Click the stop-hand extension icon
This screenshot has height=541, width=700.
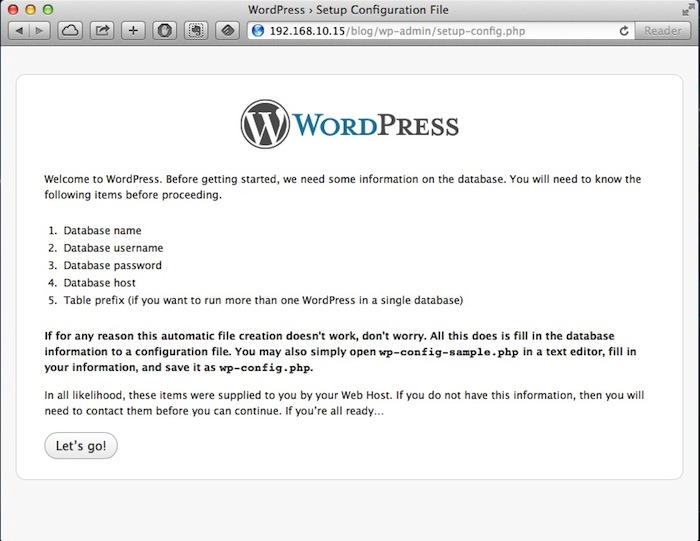[165, 31]
